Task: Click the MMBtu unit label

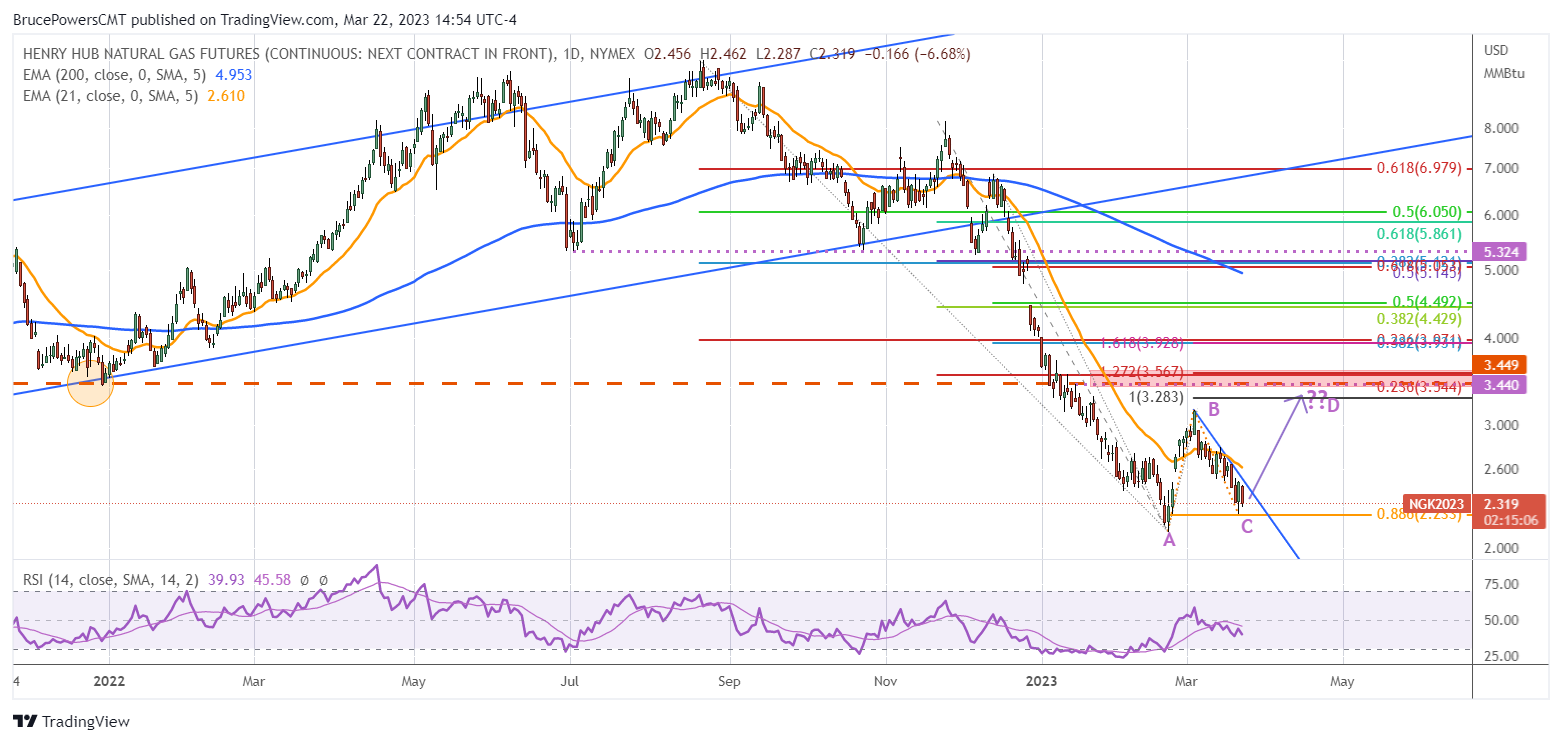Action: point(1503,74)
